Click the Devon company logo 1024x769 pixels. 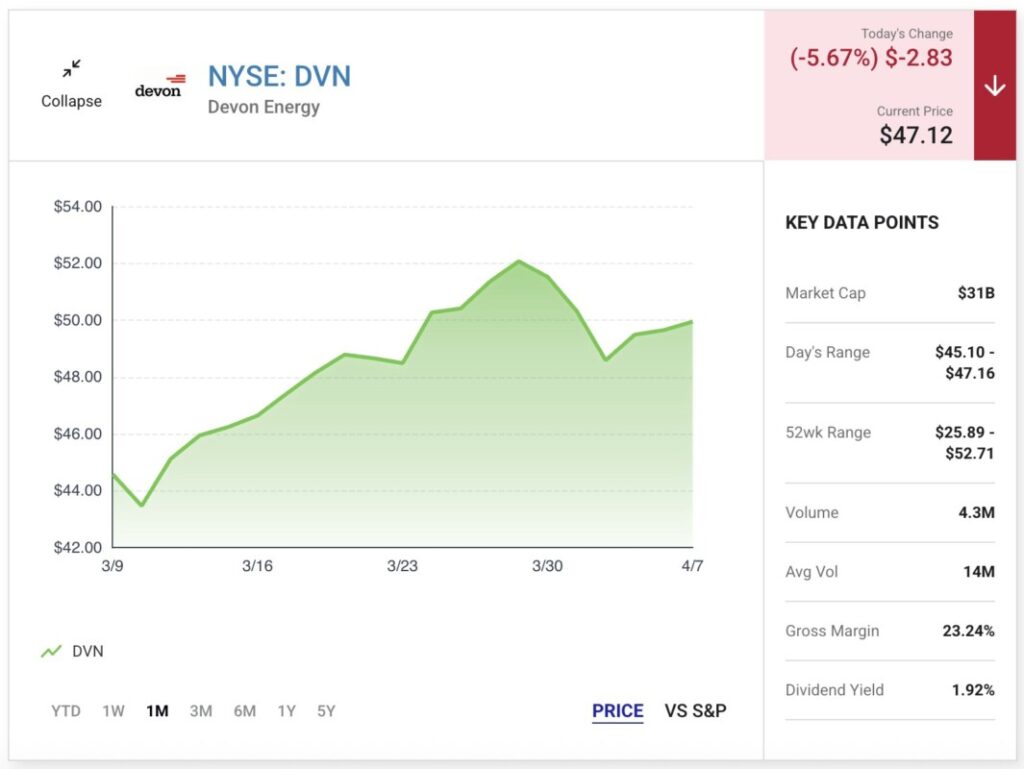(x=160, y=87)
